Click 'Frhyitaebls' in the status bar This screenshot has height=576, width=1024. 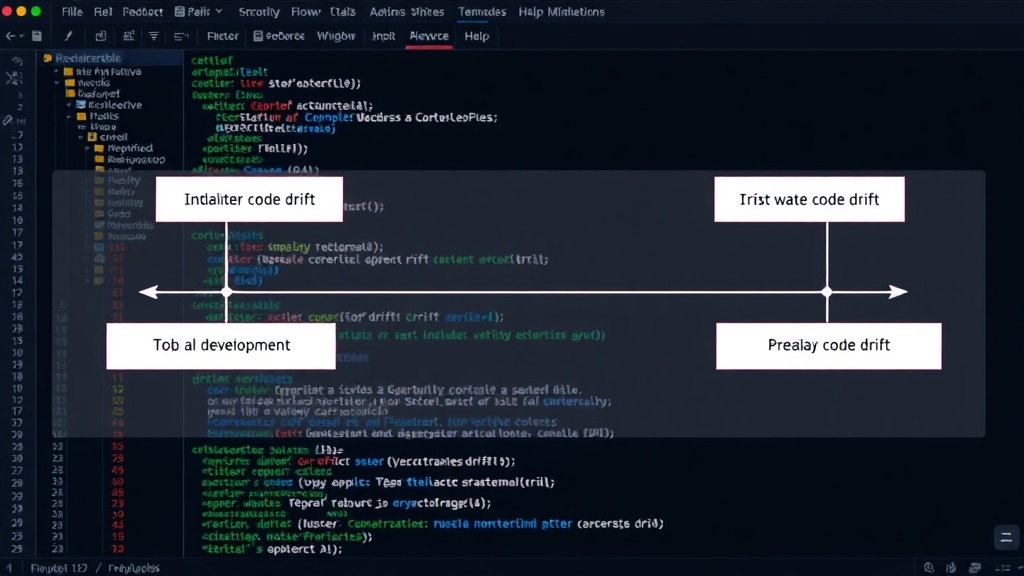coord(133,568)
